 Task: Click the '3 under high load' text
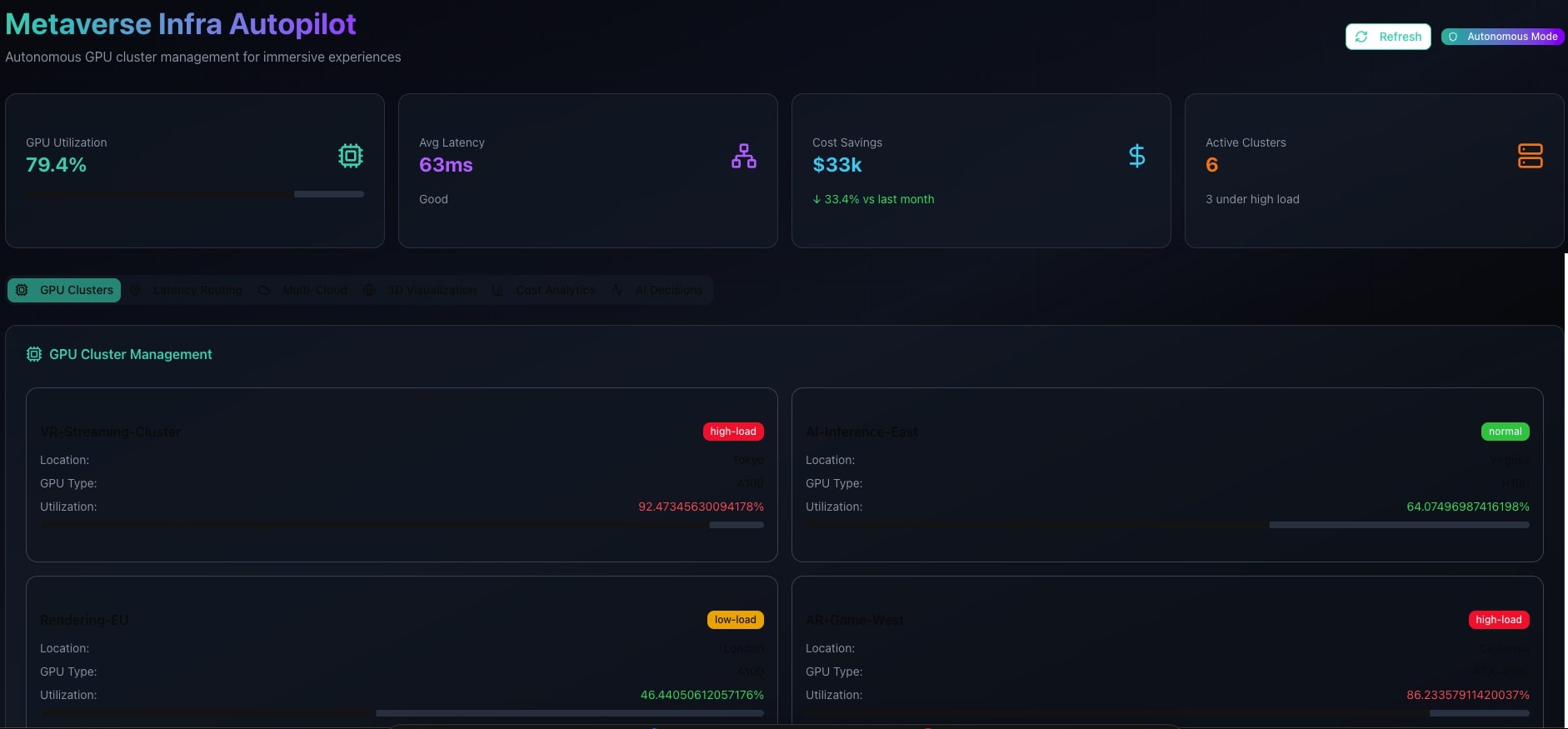(1252, 199)
